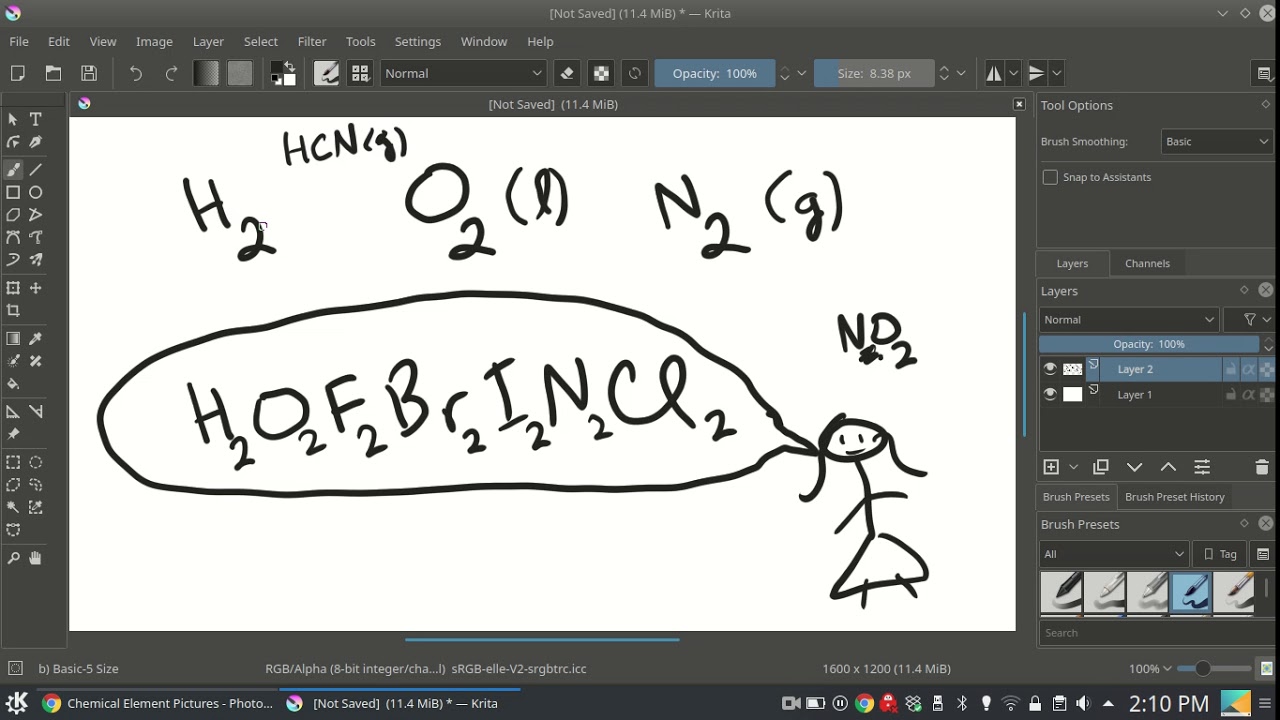Screen dimensions: 1280x720
Task: Hide Layer 2 using eye icon
Action: point(1050,369)
